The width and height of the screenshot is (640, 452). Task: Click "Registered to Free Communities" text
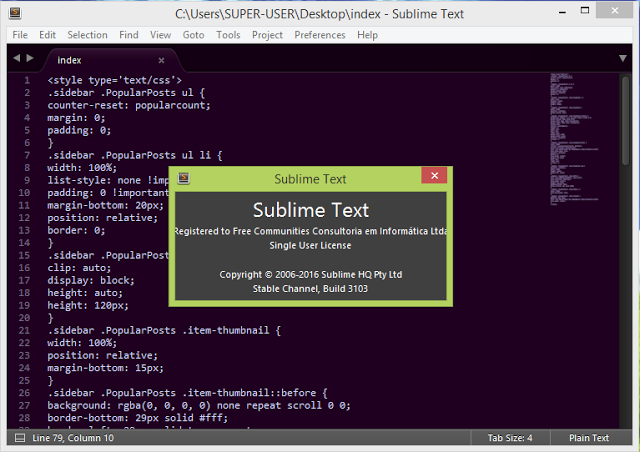coord(311,232)
